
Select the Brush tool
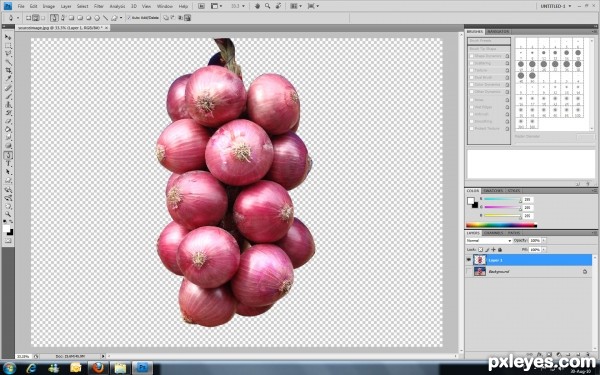coord(8,96)
